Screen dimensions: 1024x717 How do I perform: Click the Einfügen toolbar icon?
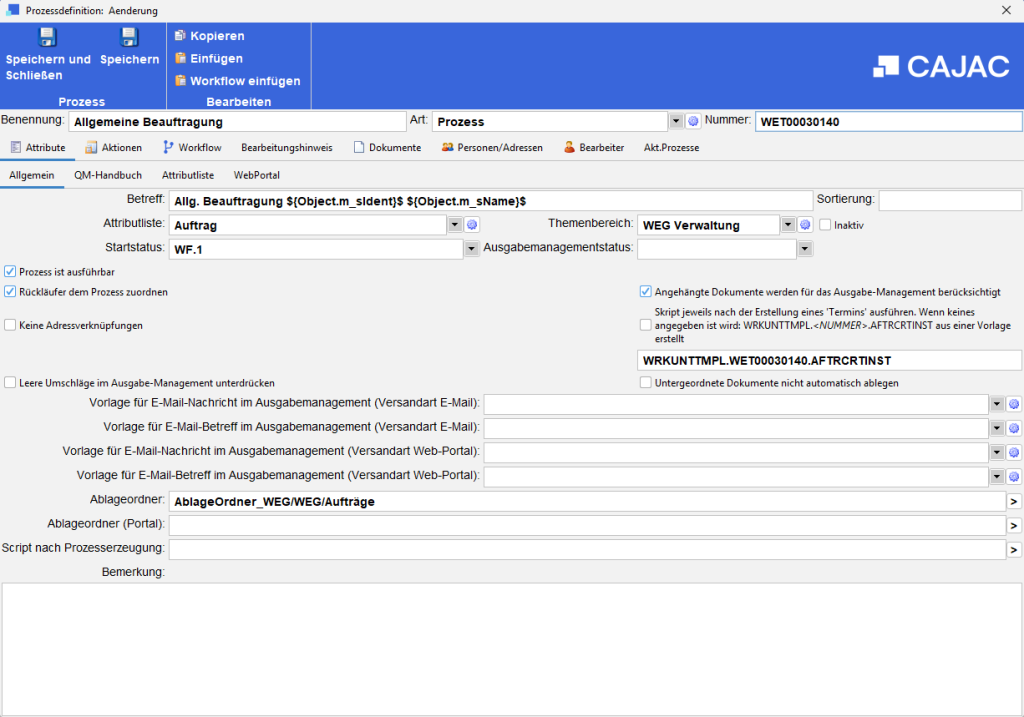(x=180, y=58)
